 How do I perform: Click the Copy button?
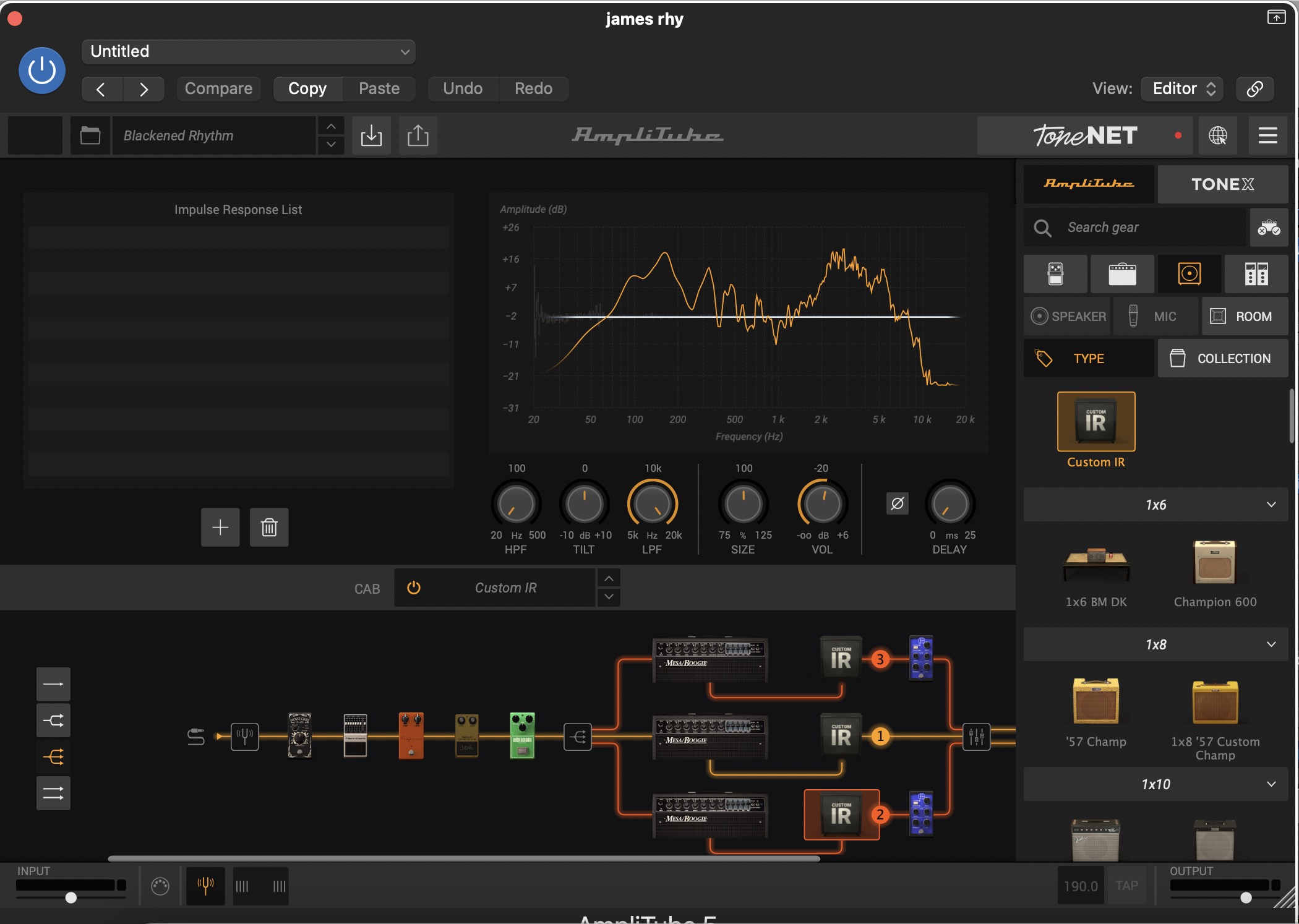pyautogui.click(x=307, y=89)
